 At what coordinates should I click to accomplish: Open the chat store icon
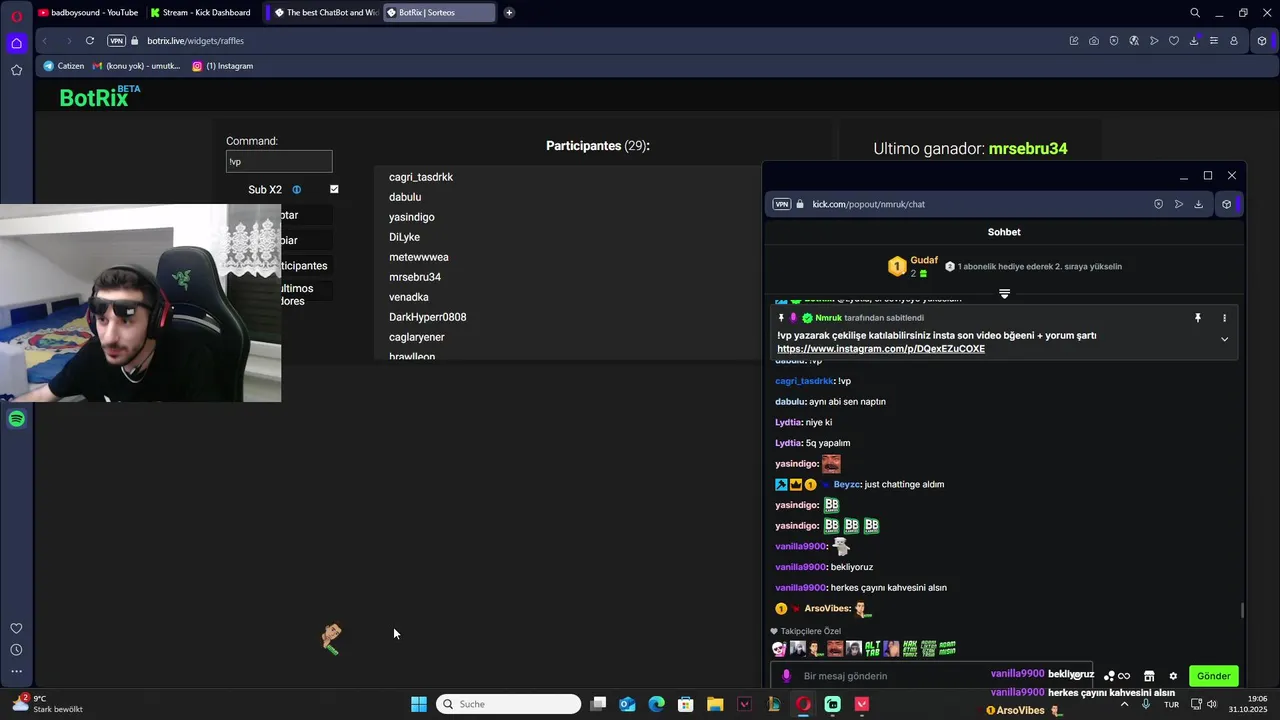(x=1149, y=676)
